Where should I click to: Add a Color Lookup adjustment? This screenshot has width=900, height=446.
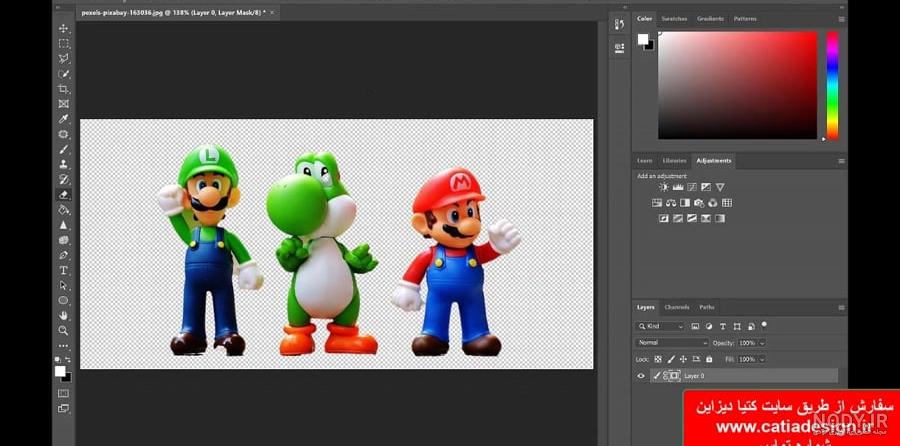[x=727, y=203]
